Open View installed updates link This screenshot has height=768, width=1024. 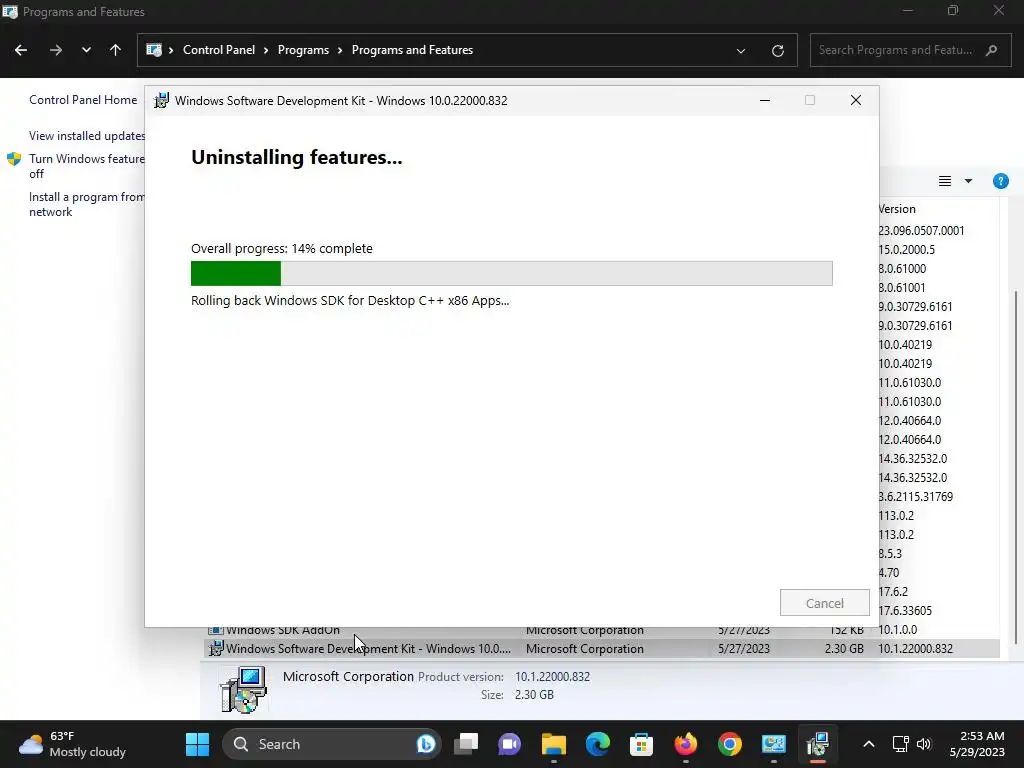pyautogui.click(x=87, y=136)
